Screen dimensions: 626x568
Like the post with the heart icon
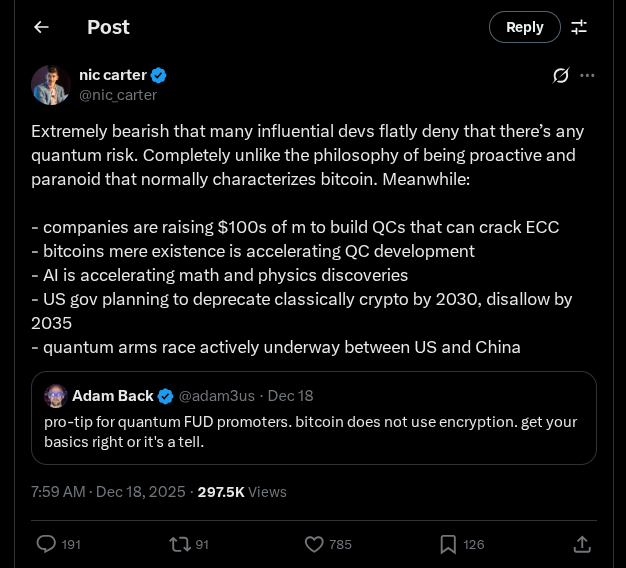tap(314, 544)
